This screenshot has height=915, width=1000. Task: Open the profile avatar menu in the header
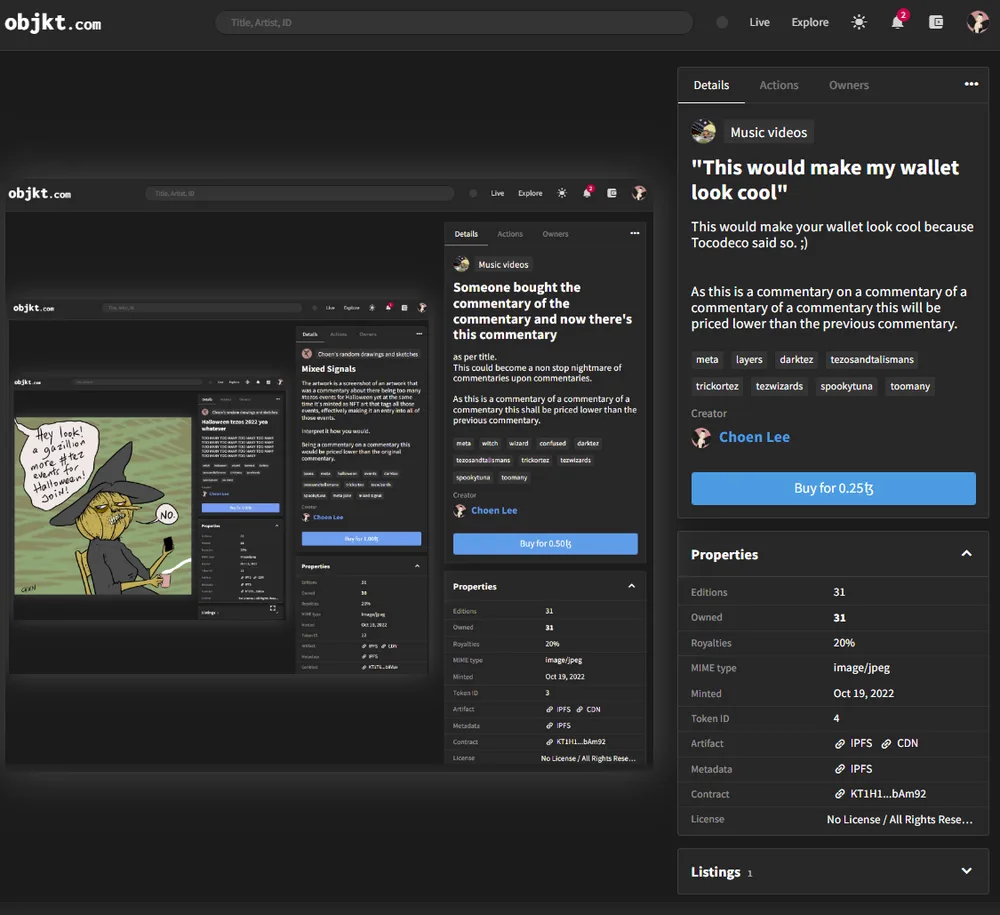tap(977, 22)
